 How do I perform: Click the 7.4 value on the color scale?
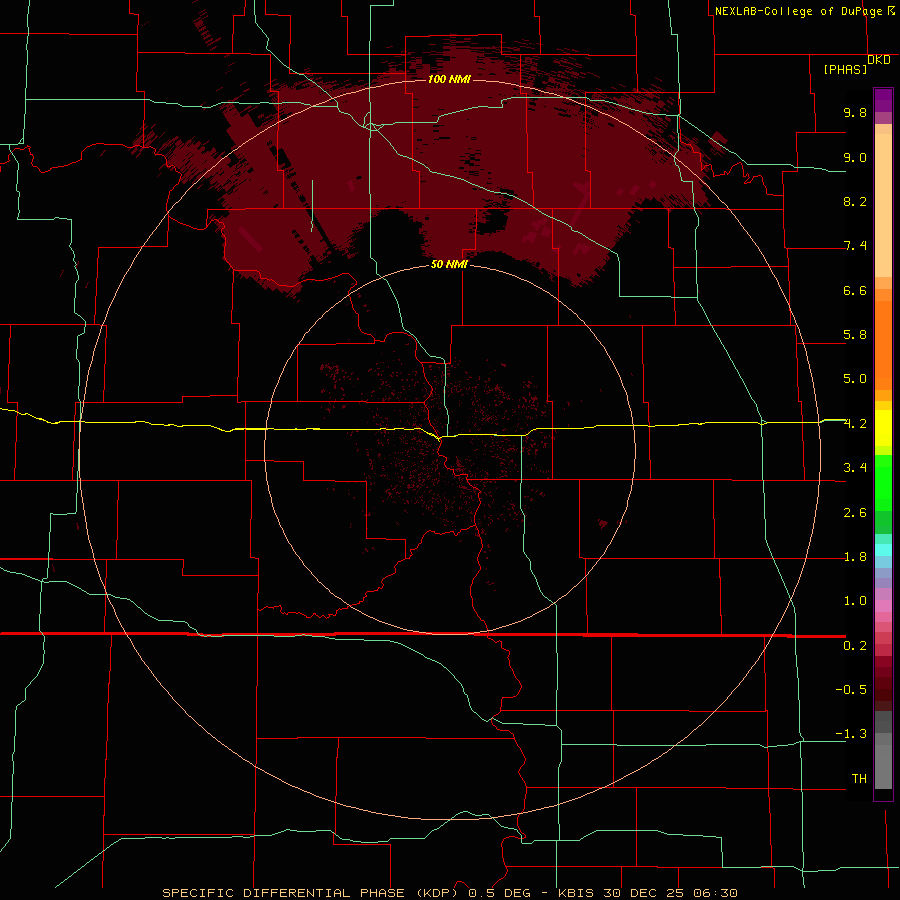(855, 246)
